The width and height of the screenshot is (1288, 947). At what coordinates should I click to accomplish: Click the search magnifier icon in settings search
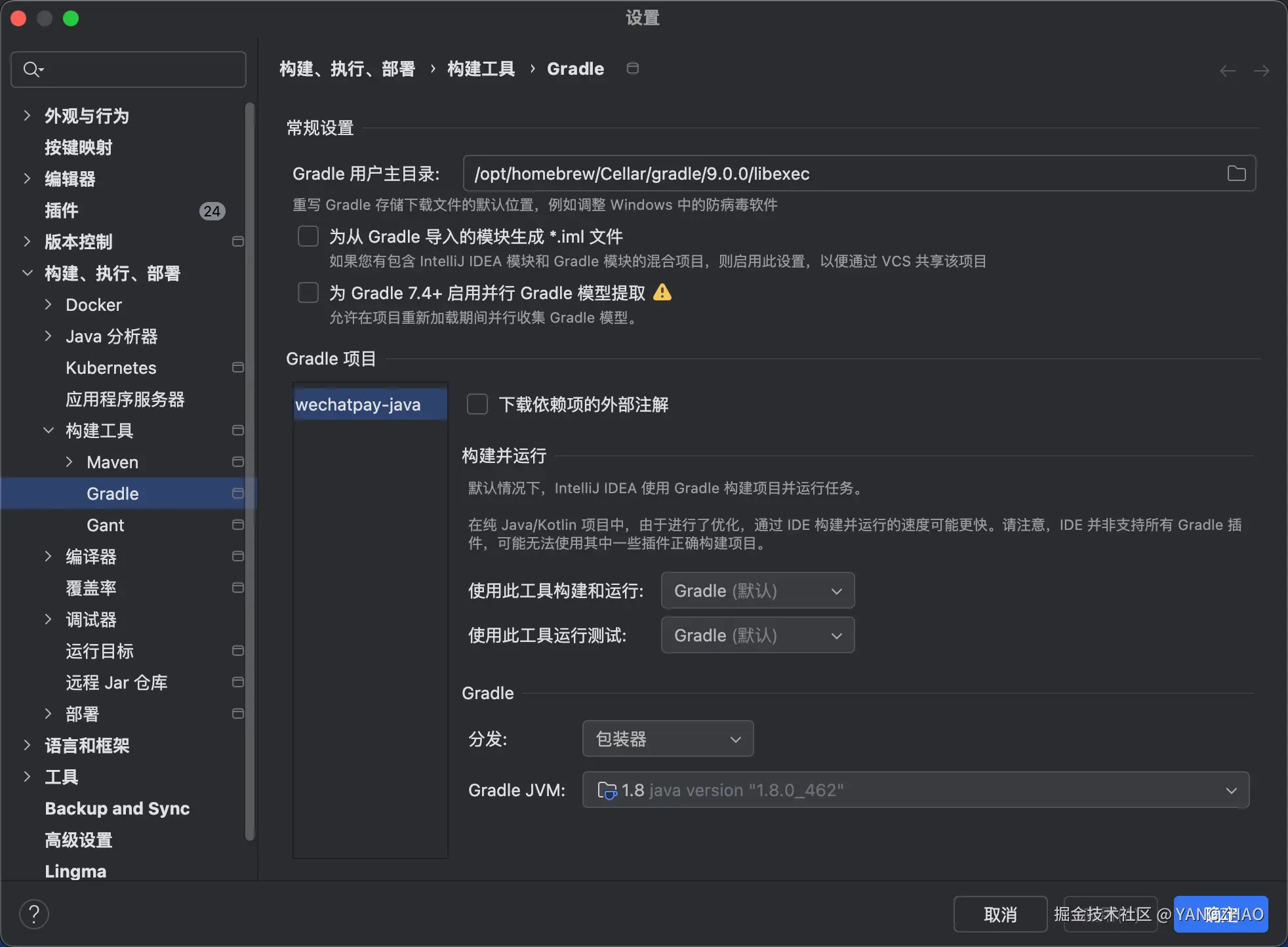(31, 69)
